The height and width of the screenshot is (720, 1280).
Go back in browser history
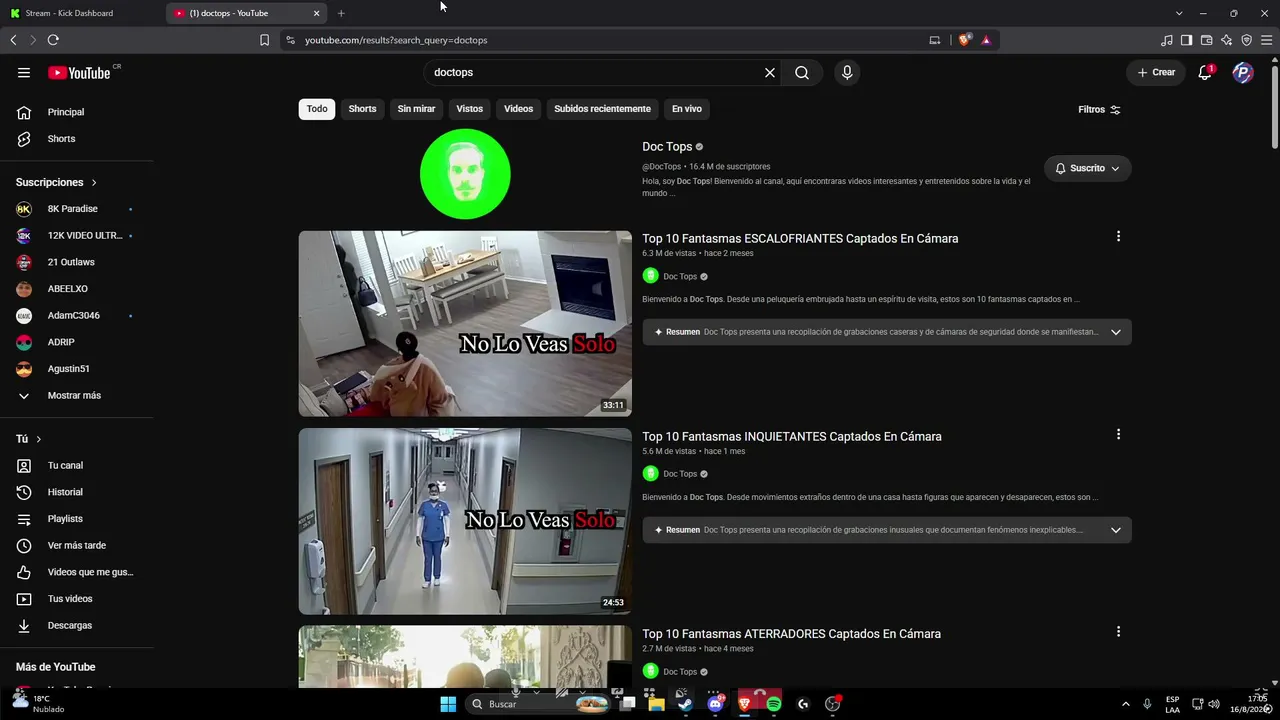(13, 40)
